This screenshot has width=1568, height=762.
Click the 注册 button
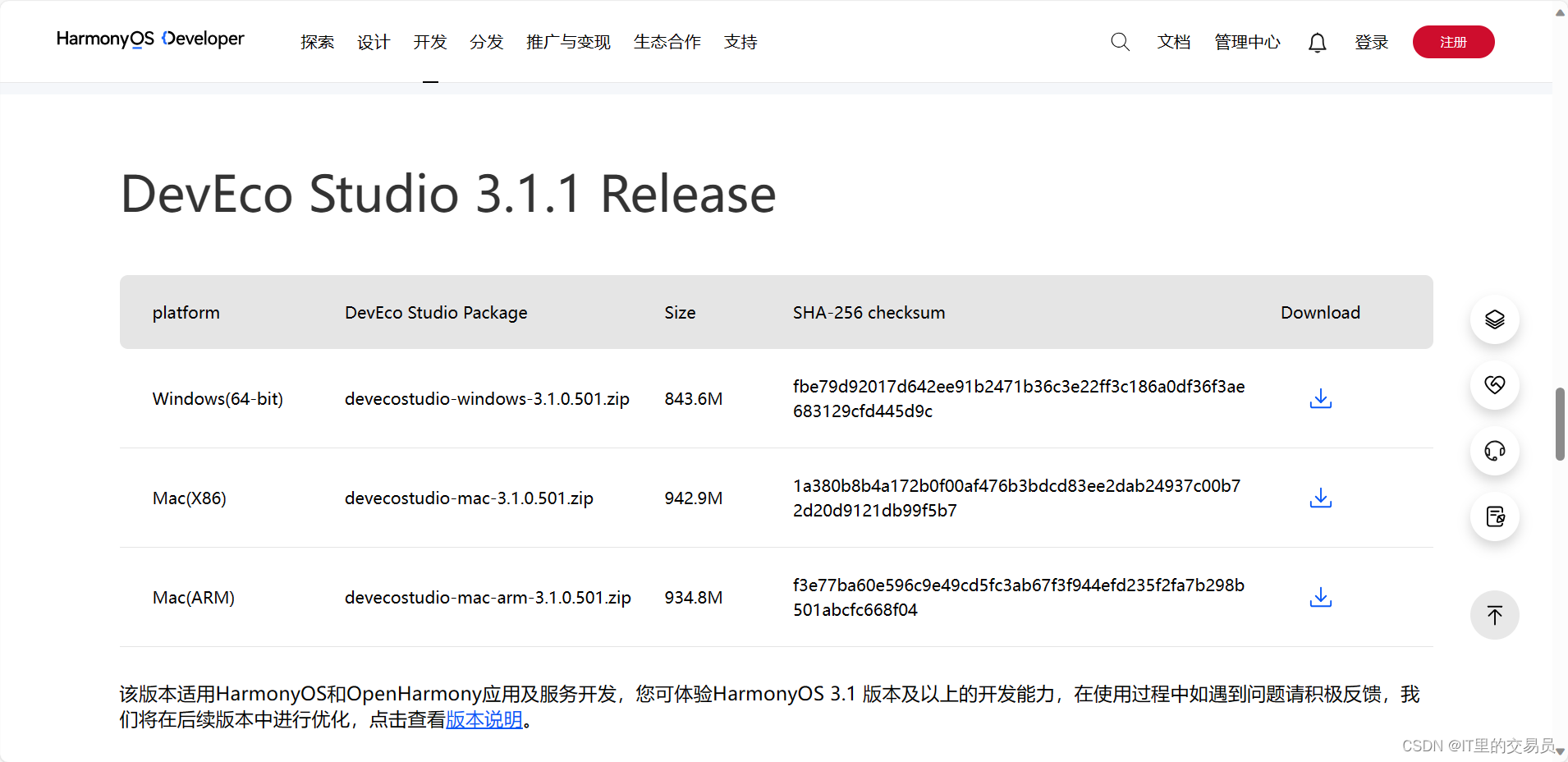point(1453,42)
